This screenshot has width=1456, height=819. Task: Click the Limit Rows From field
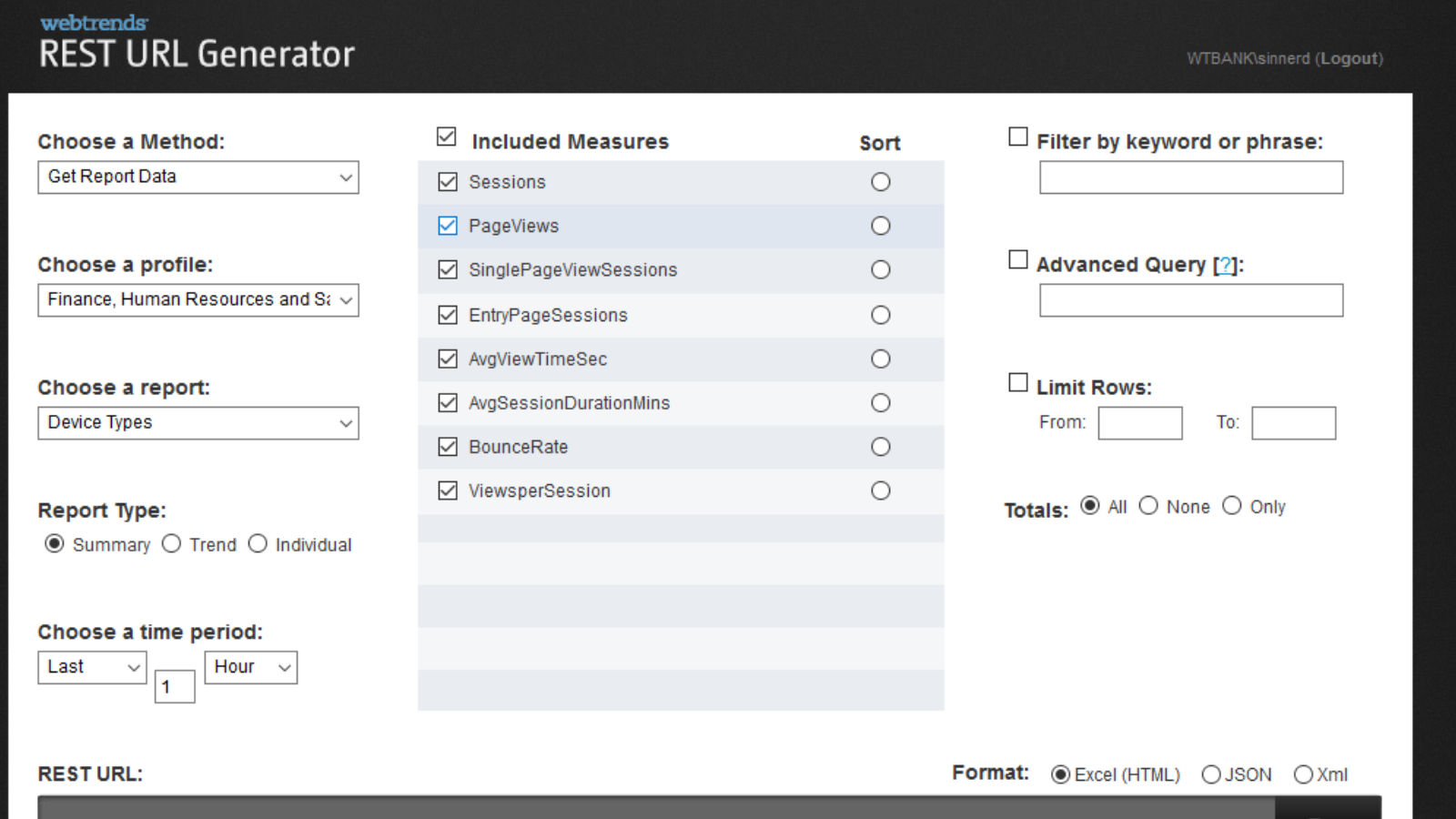click(x=1140, y=423)
